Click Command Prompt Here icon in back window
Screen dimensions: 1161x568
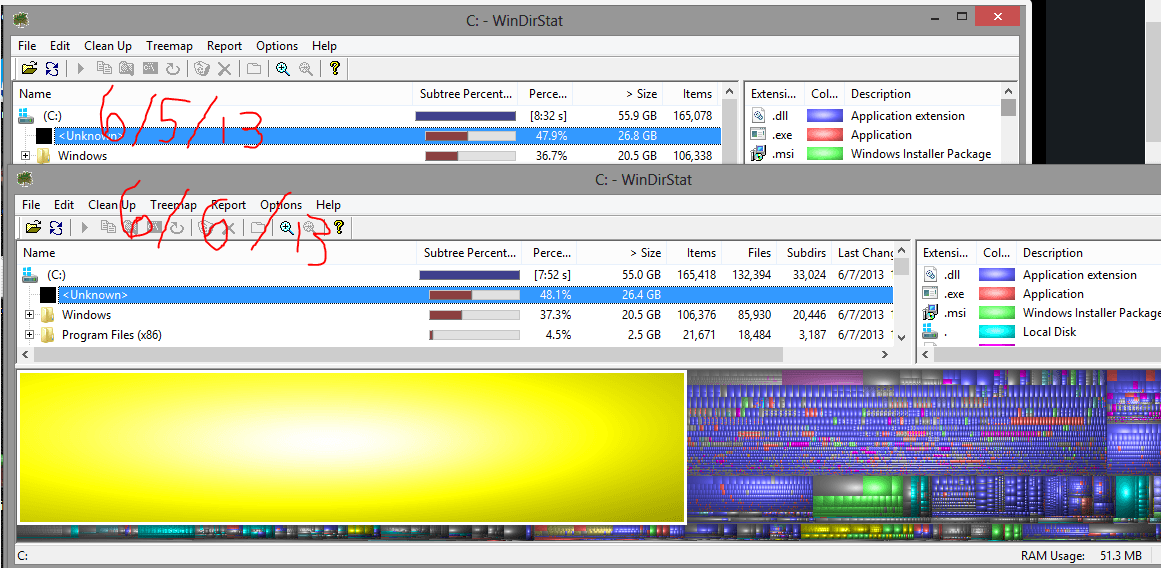pyautogui.click(x=150, y=69)
